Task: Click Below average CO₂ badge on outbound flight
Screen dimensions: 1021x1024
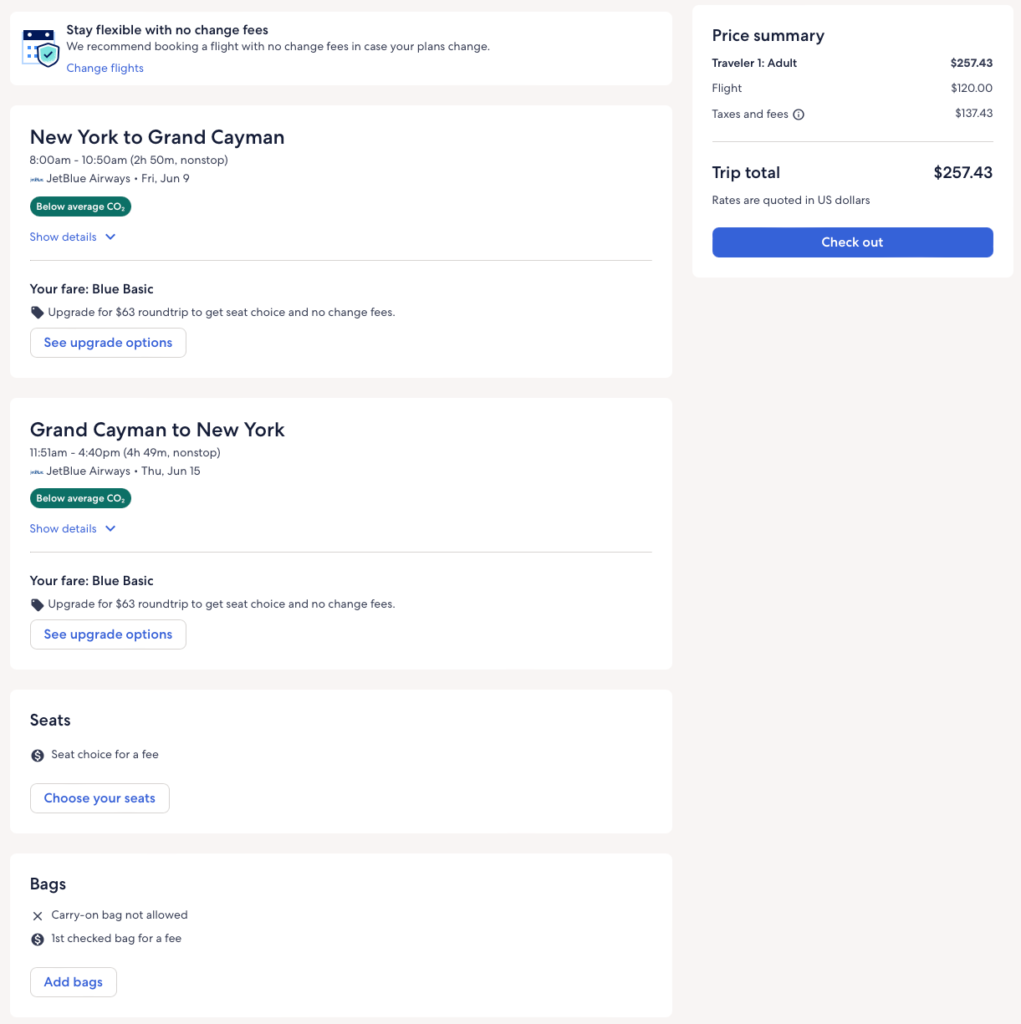Action: (x=80, y=207)
